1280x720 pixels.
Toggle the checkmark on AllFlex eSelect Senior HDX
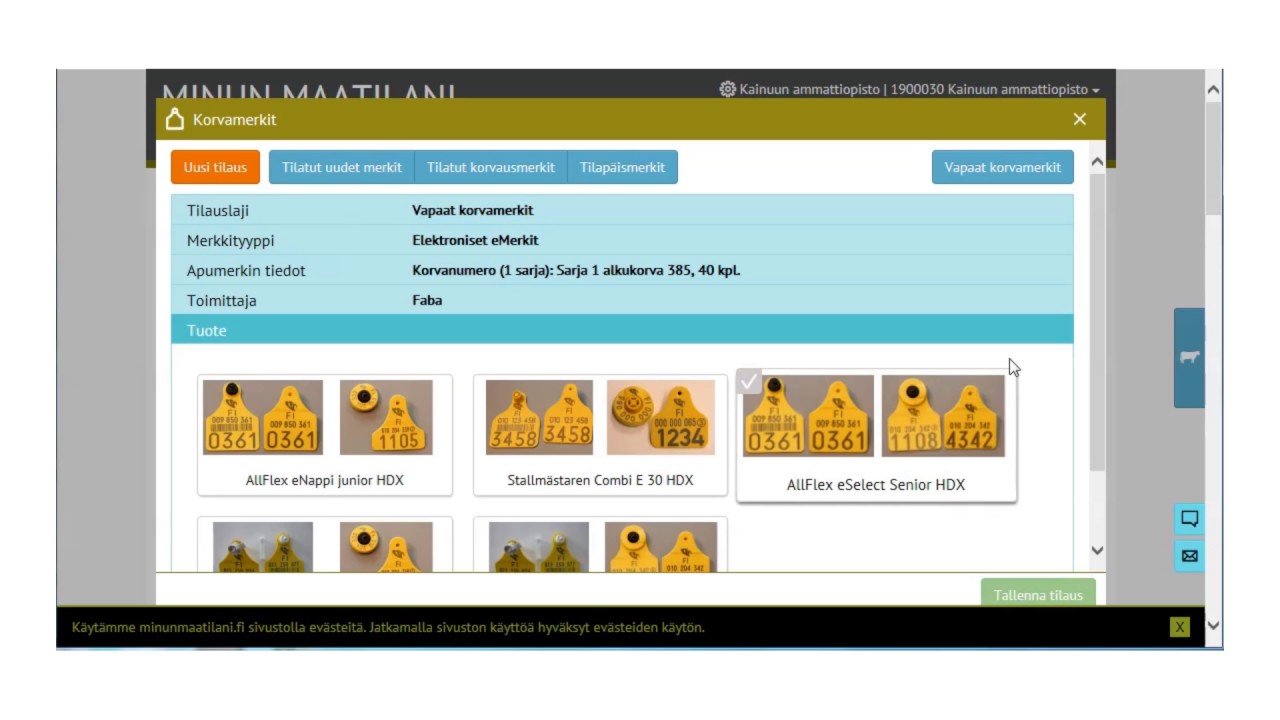point(749,381)
